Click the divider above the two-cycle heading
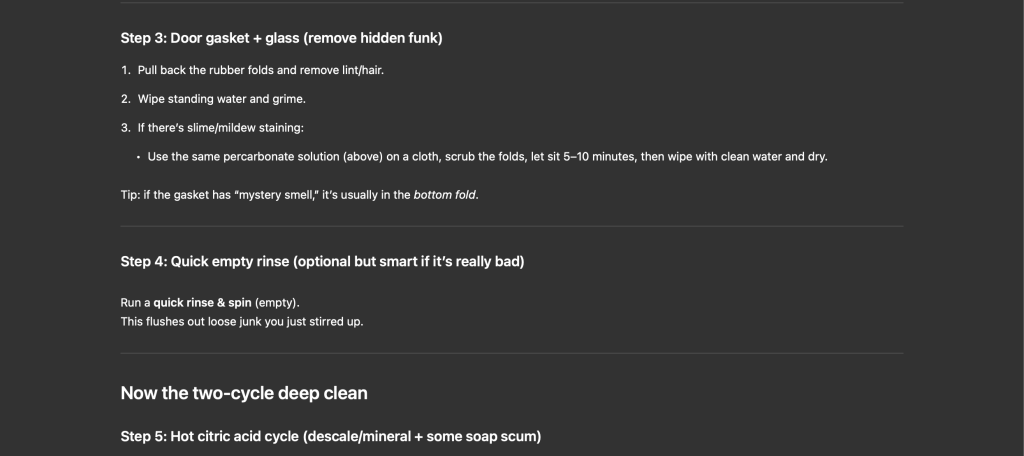Screen dimensions: 1024x456 point(511,353)
